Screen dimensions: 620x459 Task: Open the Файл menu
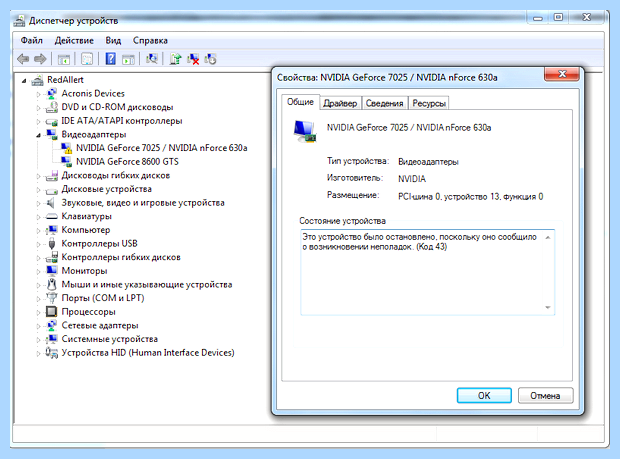(31, 40)
